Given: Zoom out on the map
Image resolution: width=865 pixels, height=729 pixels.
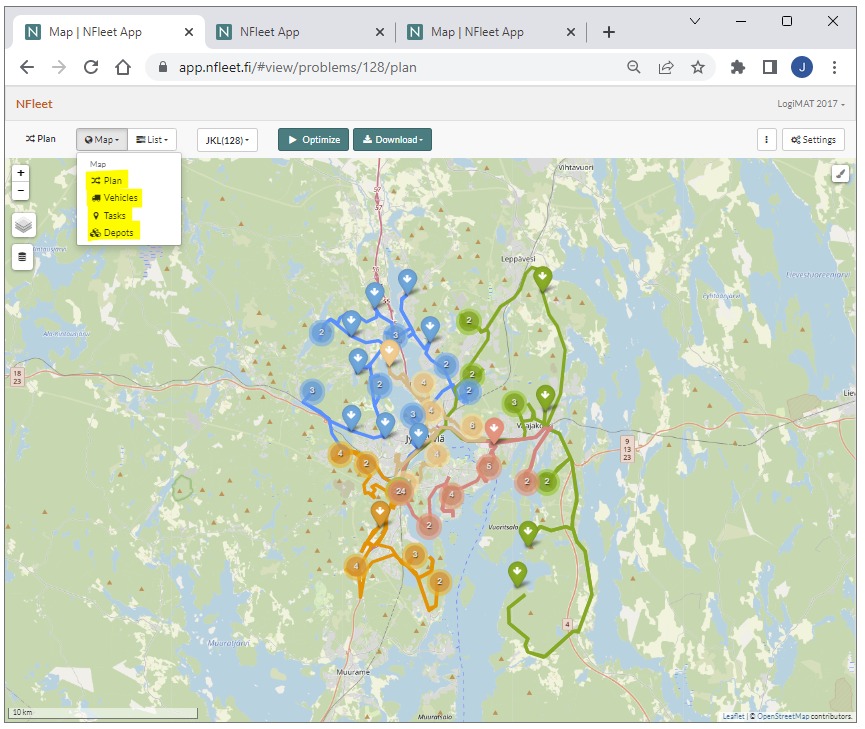Looking at the screenshot, I should pos(21,191).
